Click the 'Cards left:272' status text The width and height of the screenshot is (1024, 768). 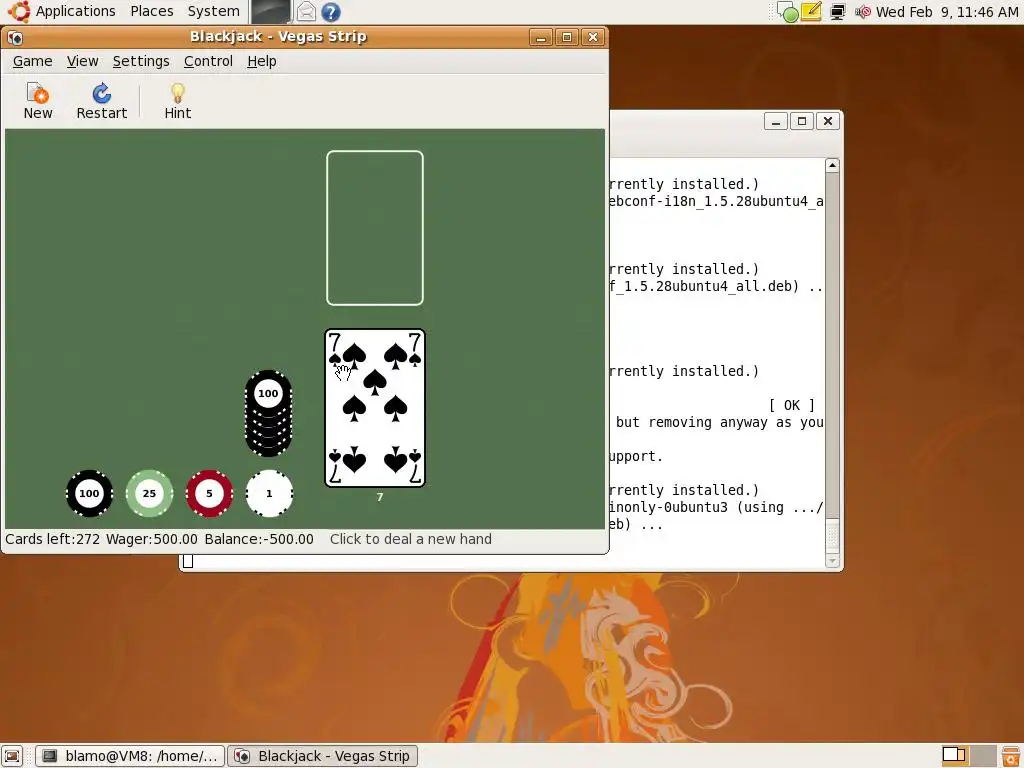click(x=52, y=539)
